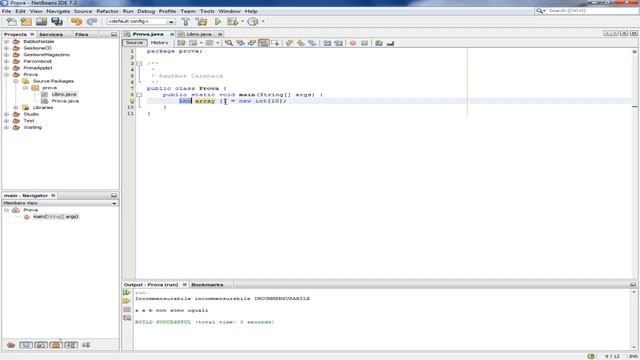The height and width of the screenshot is (360, 640).
Task: Click the Redo toolbar icon
Action: (x=92, y=22)
